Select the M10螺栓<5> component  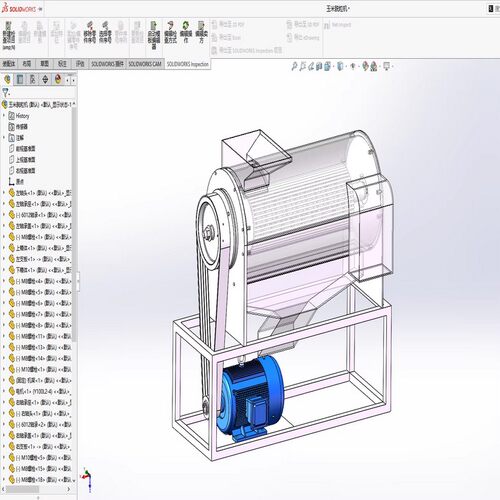coord(40,457)
